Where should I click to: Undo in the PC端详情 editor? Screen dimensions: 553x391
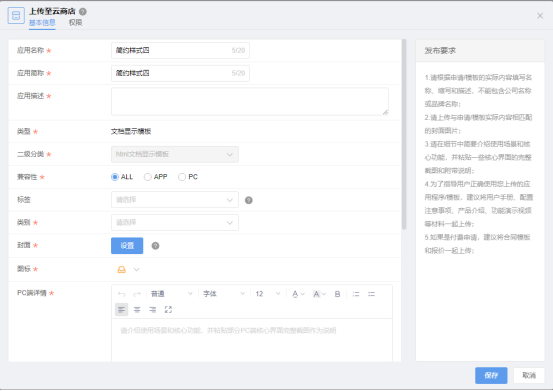point(122,294)
